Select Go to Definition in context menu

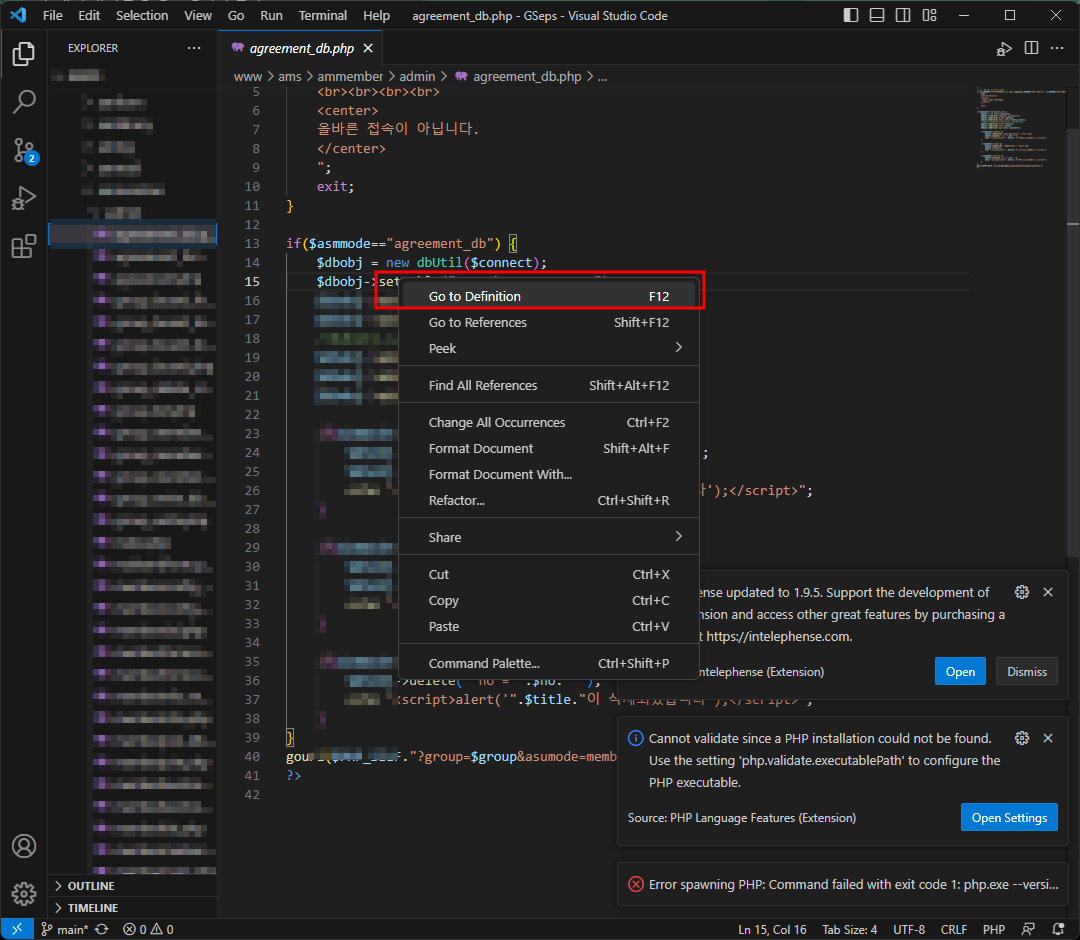pos(549,296)
